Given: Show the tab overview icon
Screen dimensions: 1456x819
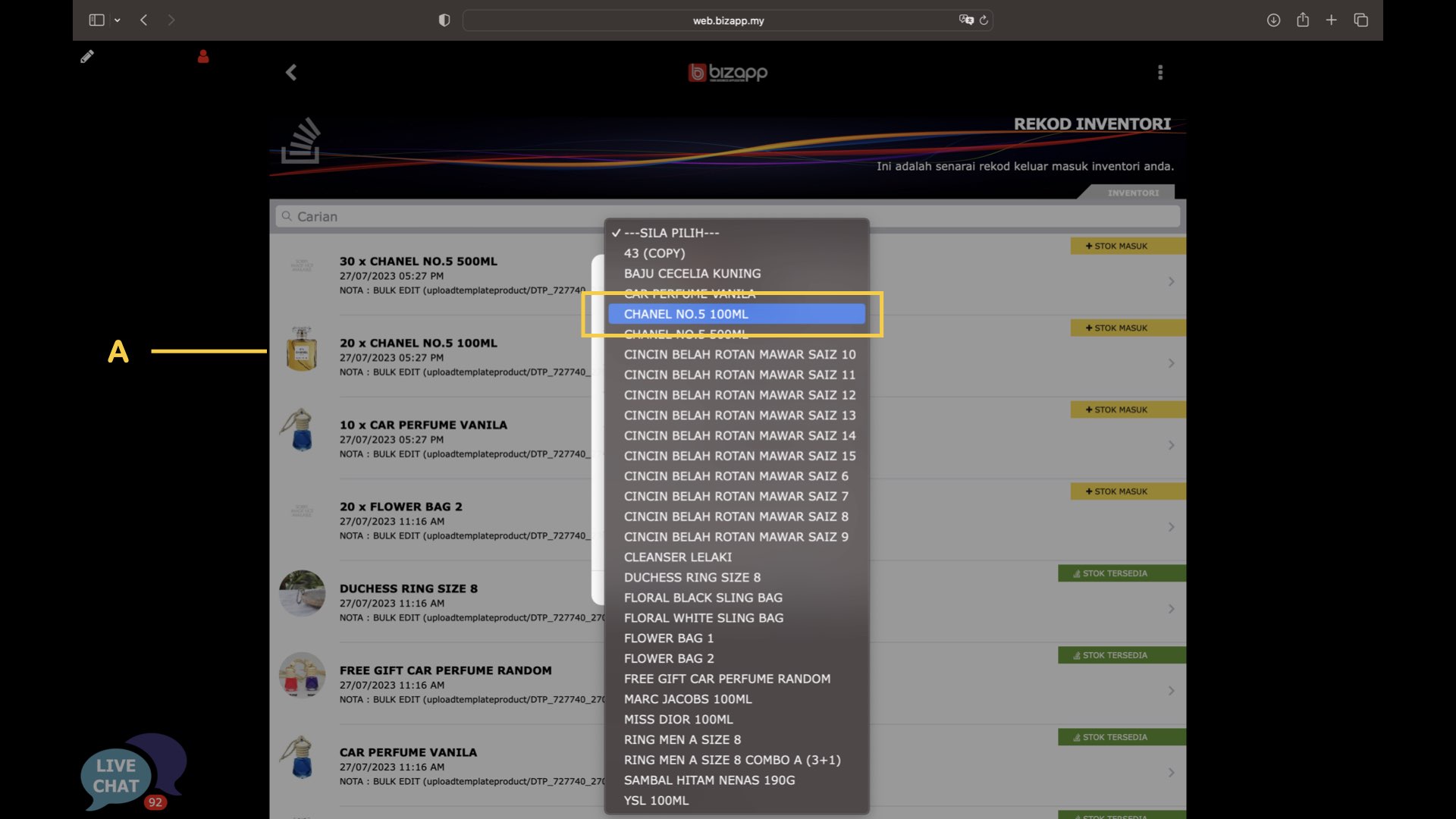Looking at the screenshot, I should (x=1361, y=20).
